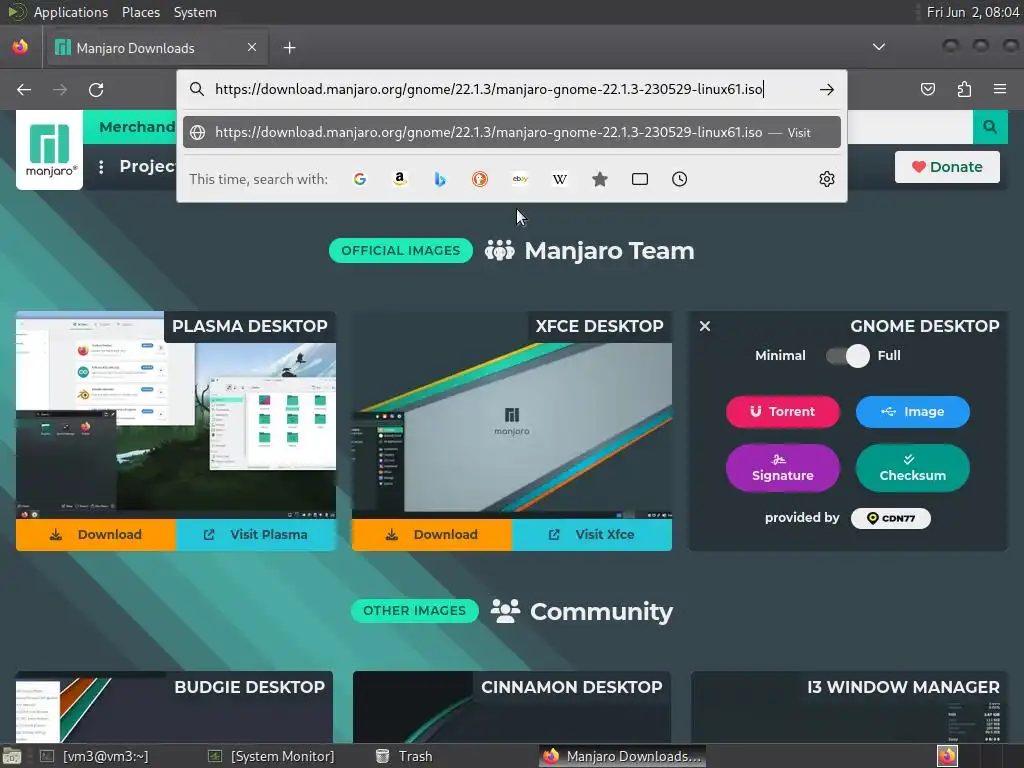Open Firefox hamburger application menu
1024x768 pixels.
[x=1000, y=89]
